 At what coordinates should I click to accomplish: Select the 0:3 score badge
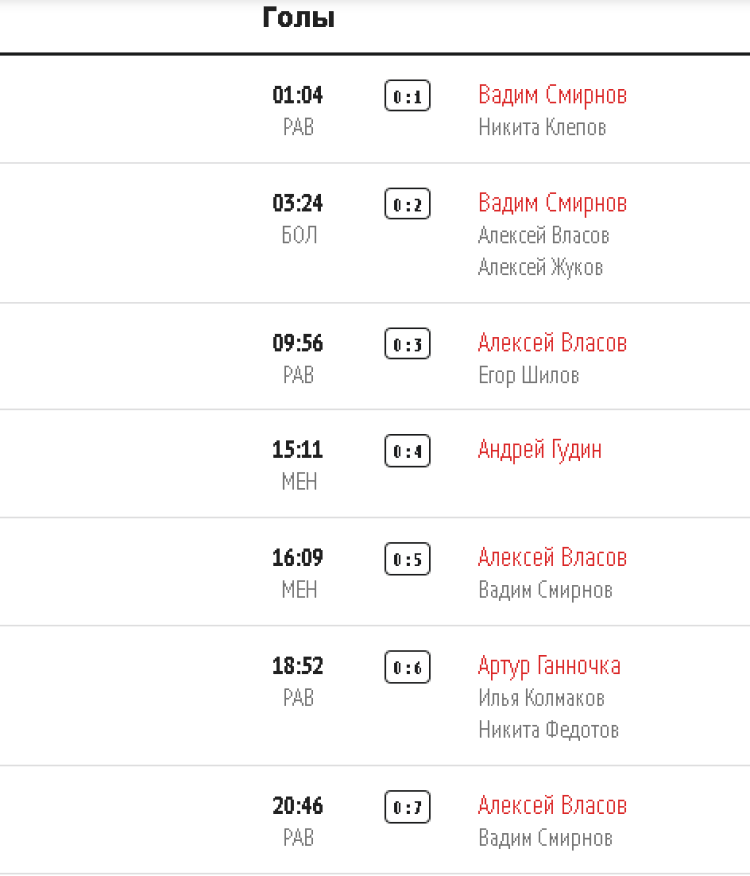point(407,344)
